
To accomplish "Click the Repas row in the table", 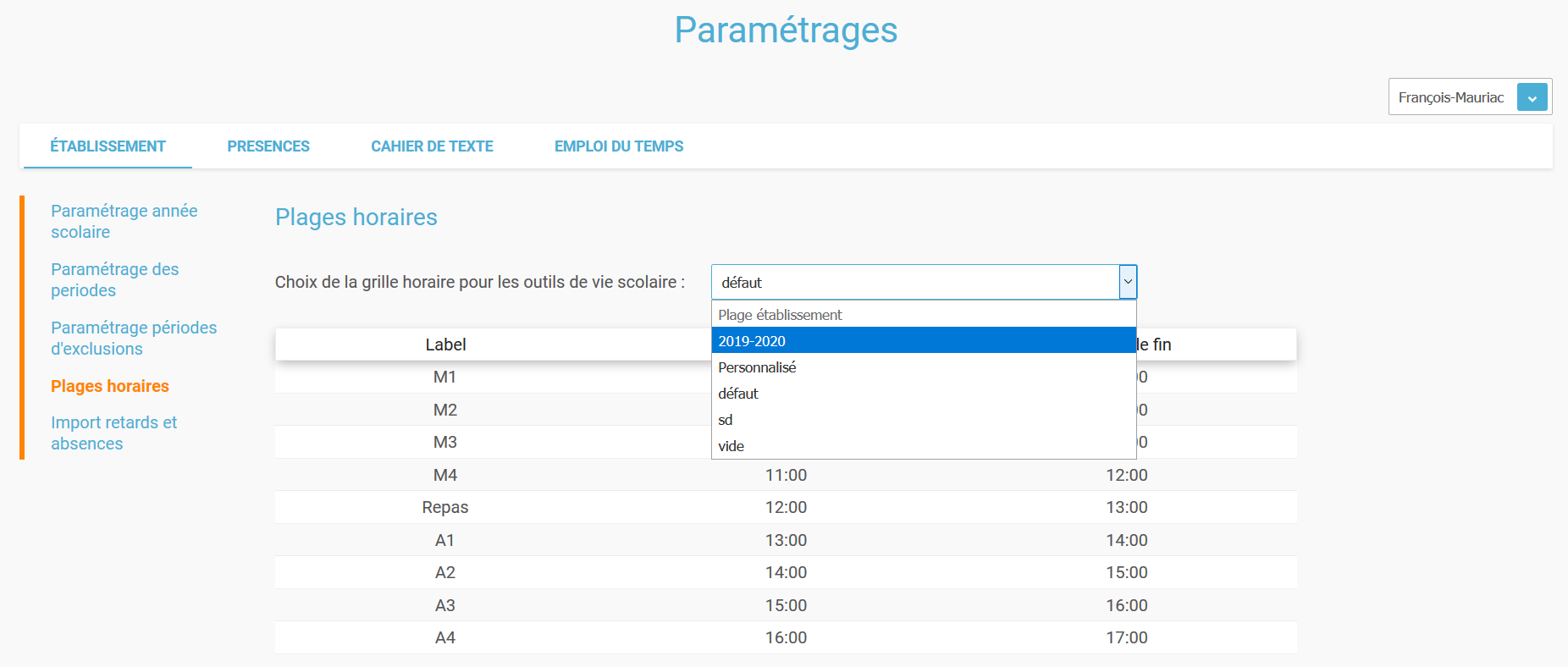I will coord(445,507).
